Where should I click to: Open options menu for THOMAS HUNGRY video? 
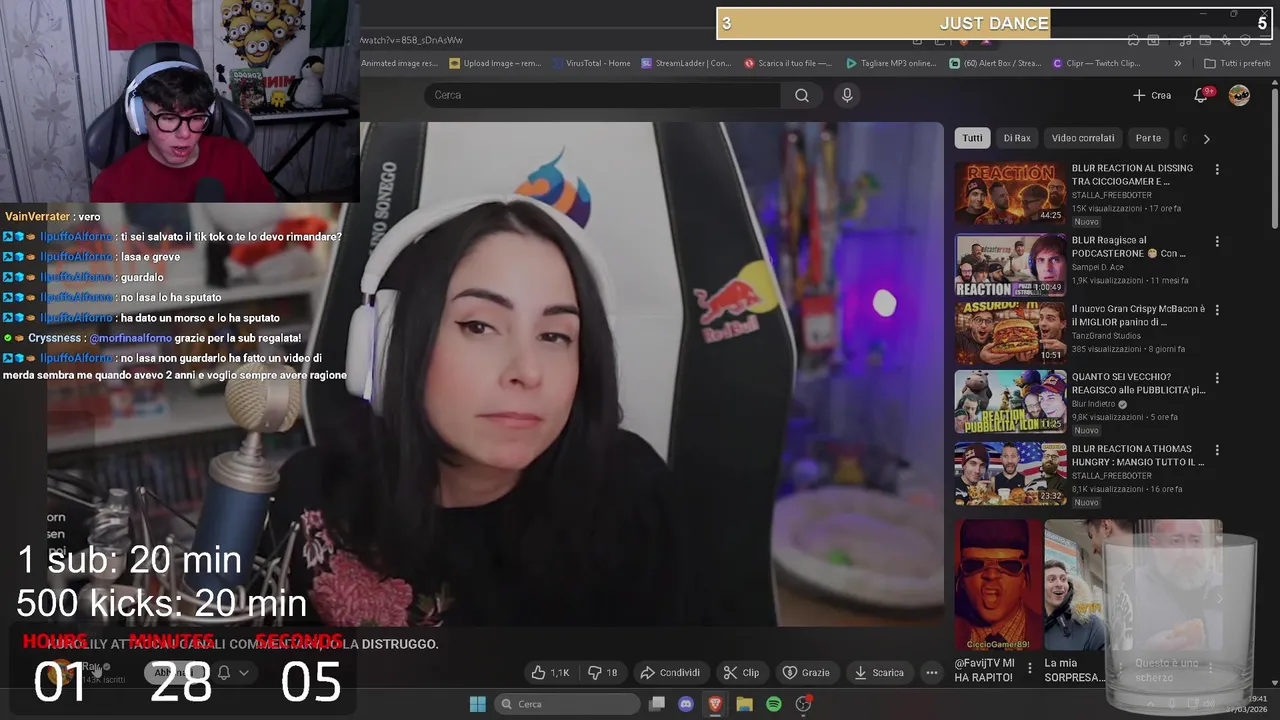coord(1217,450)
